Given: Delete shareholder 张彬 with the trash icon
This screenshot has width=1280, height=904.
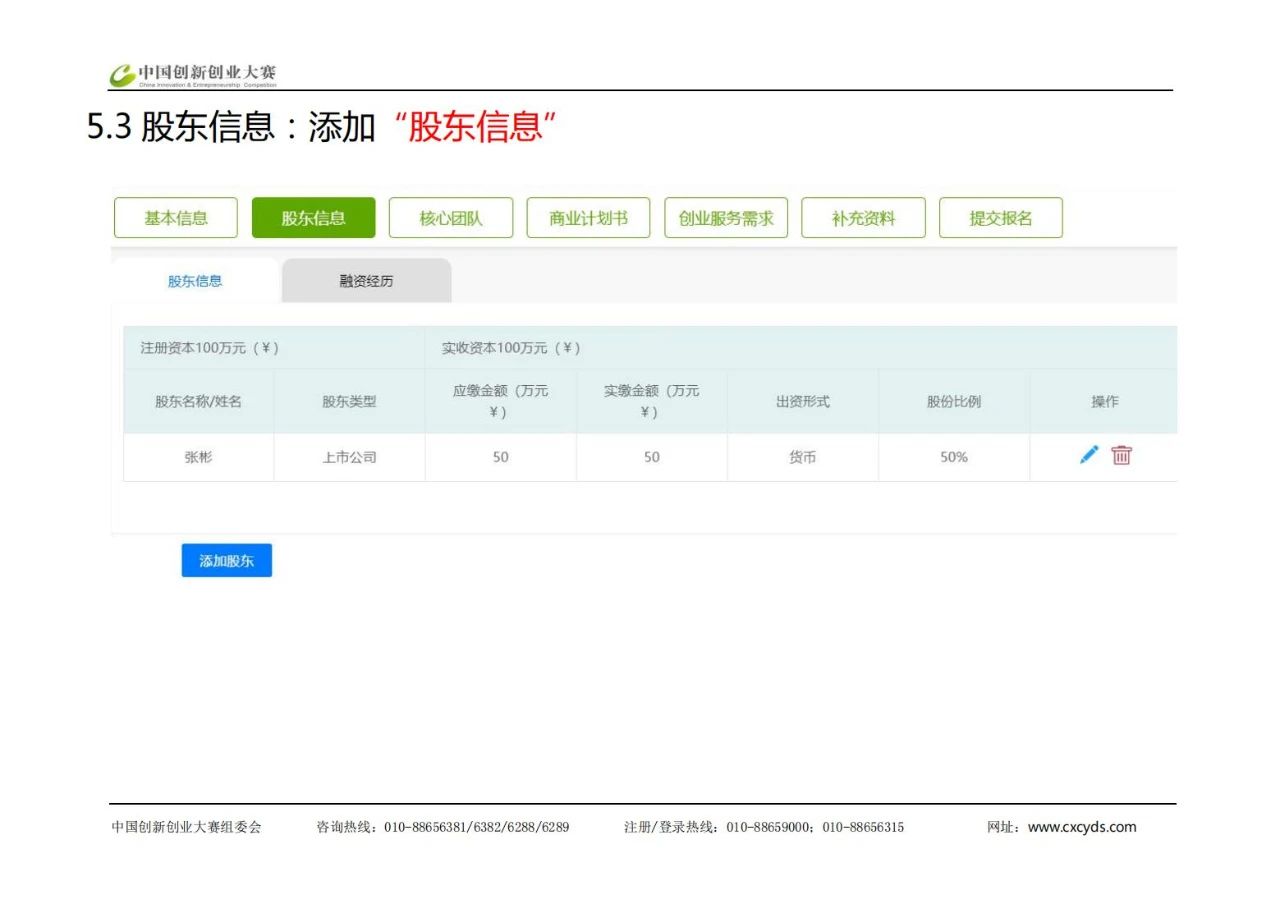Looking at the screenshot, I should (x=1121, y=455).
